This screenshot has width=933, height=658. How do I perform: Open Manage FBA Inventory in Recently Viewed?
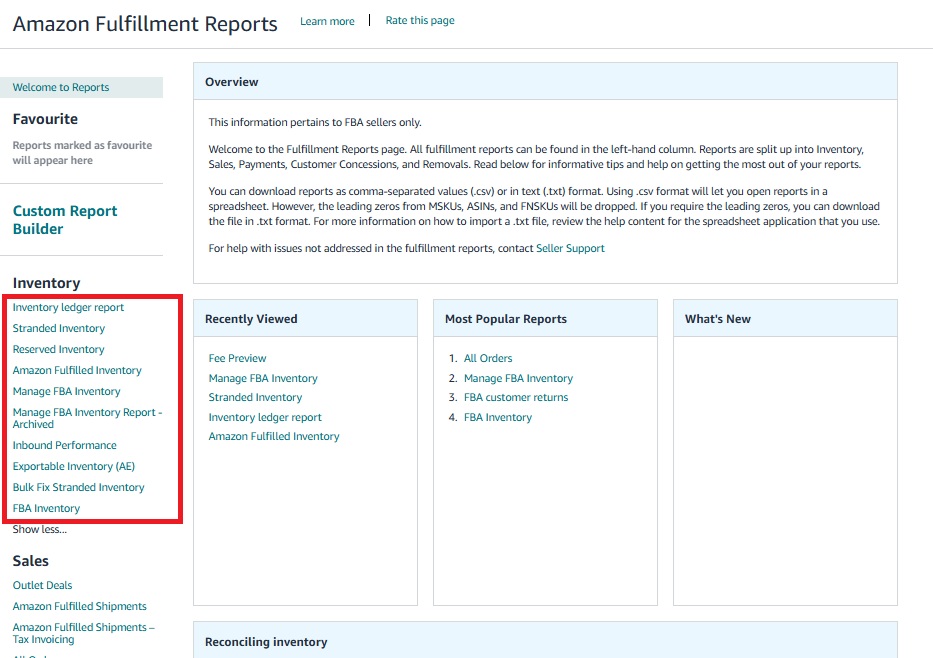coord(263,378)
